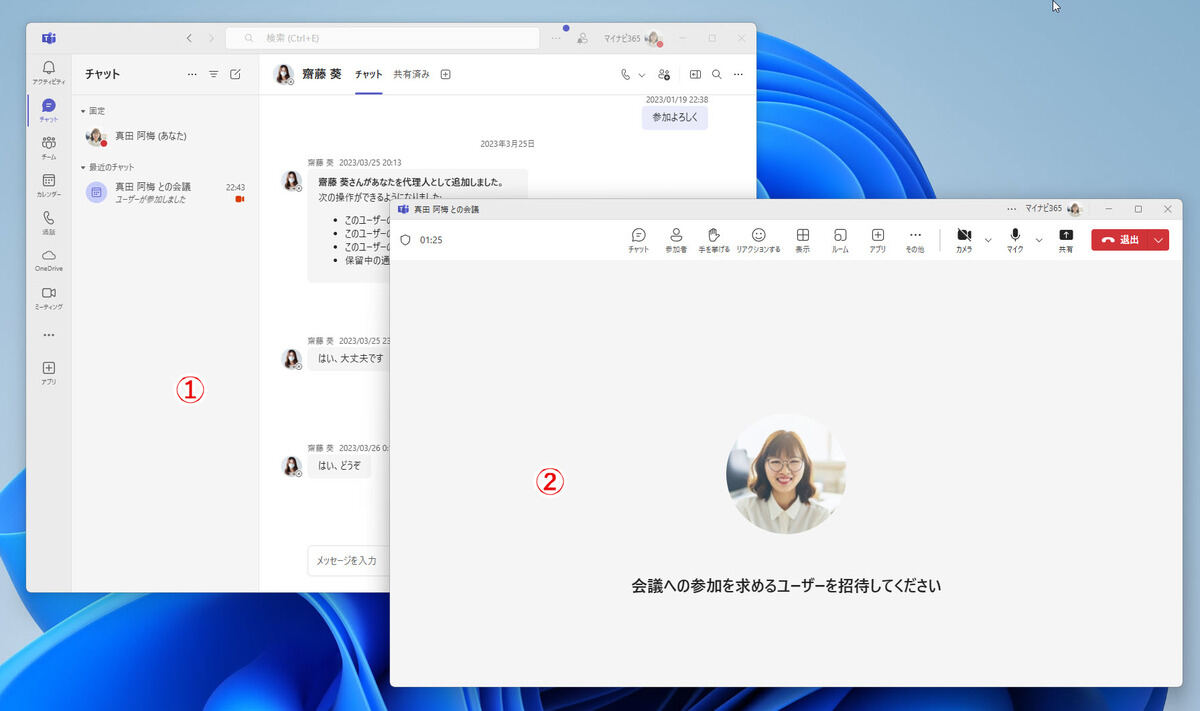Open チャット in the Teams left sidebar
This screenshot has height=711, width=1200.
[48, 109]
